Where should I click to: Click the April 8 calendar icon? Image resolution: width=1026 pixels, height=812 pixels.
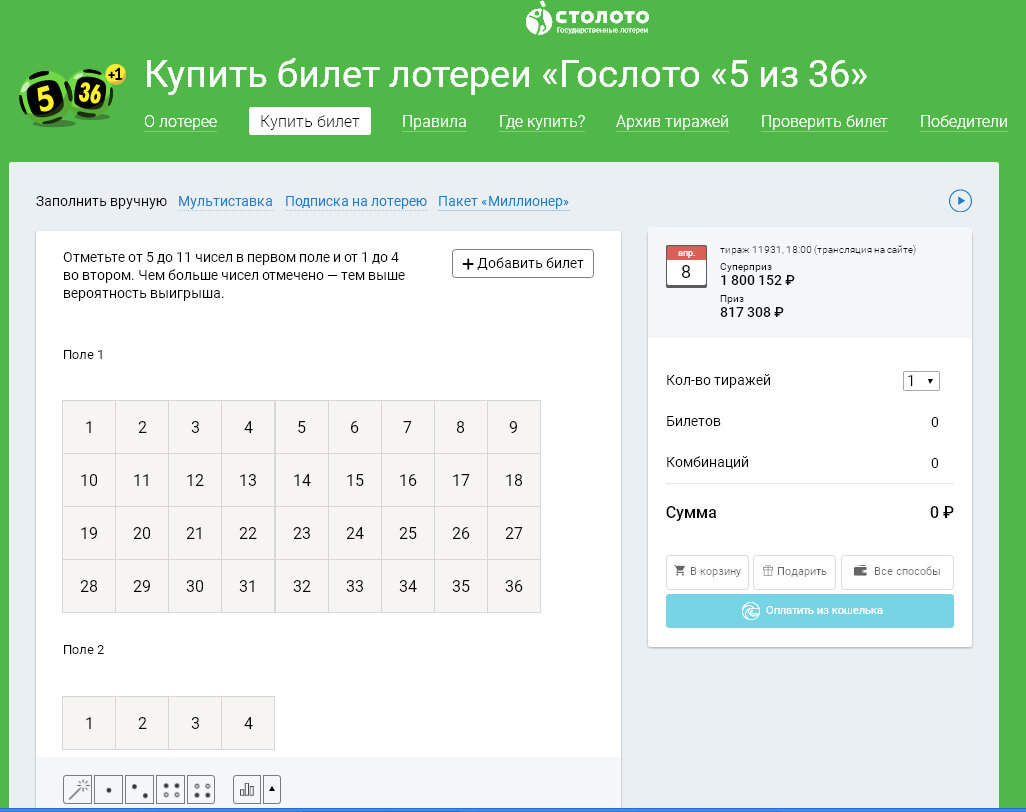point(686,266)
